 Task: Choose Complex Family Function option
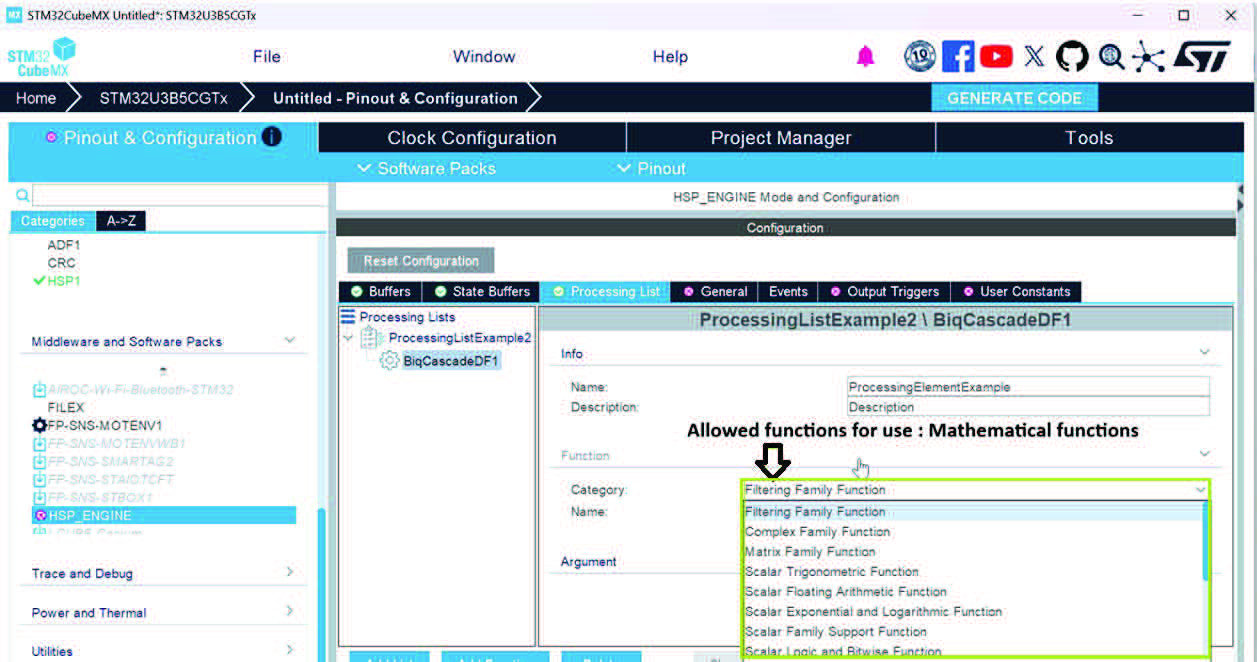[973, 532]
